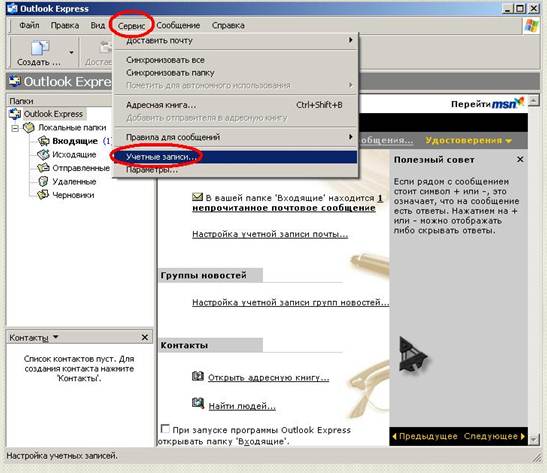Select the Входящие folder label
Viewport: 547px width, 473px height.
pos(75,141)
